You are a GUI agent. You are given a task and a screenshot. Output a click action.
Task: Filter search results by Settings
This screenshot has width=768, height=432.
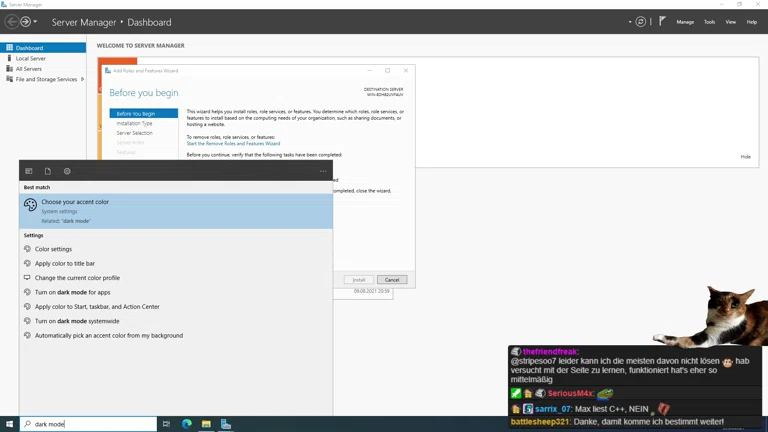[x=67, y=171]
